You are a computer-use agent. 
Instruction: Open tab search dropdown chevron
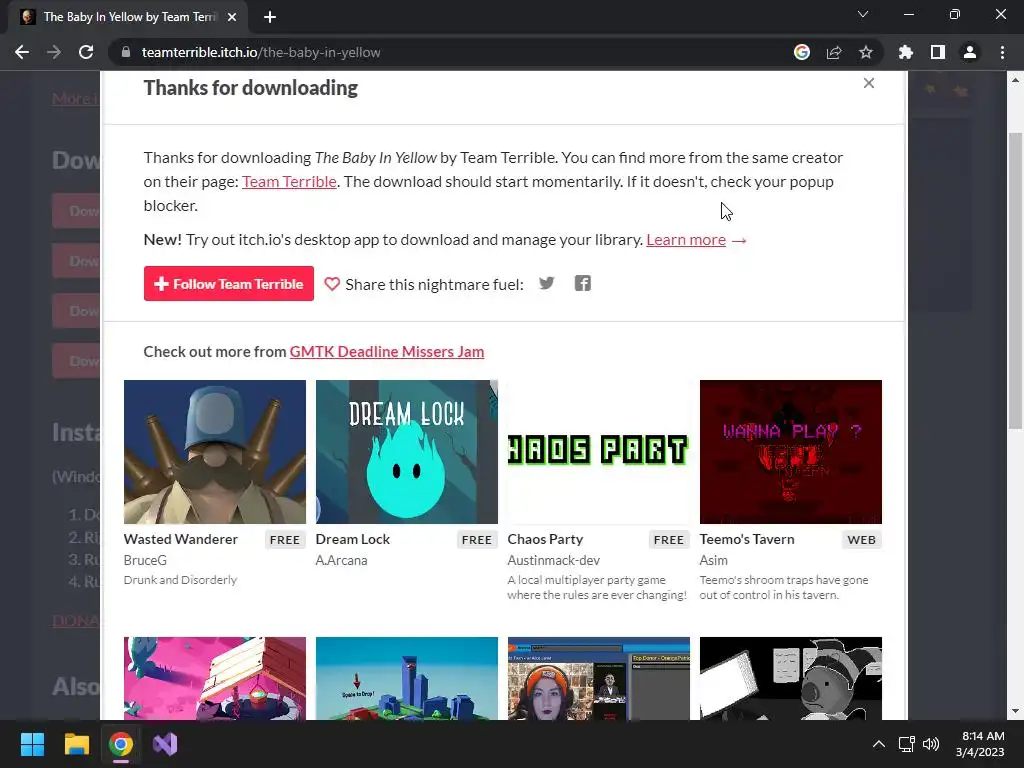(x=863, y=14)
